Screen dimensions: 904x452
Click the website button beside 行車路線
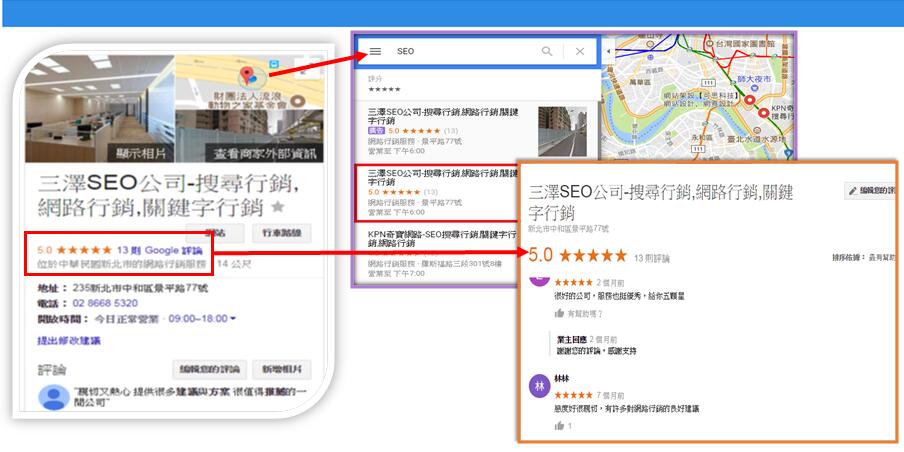(215, 233)
